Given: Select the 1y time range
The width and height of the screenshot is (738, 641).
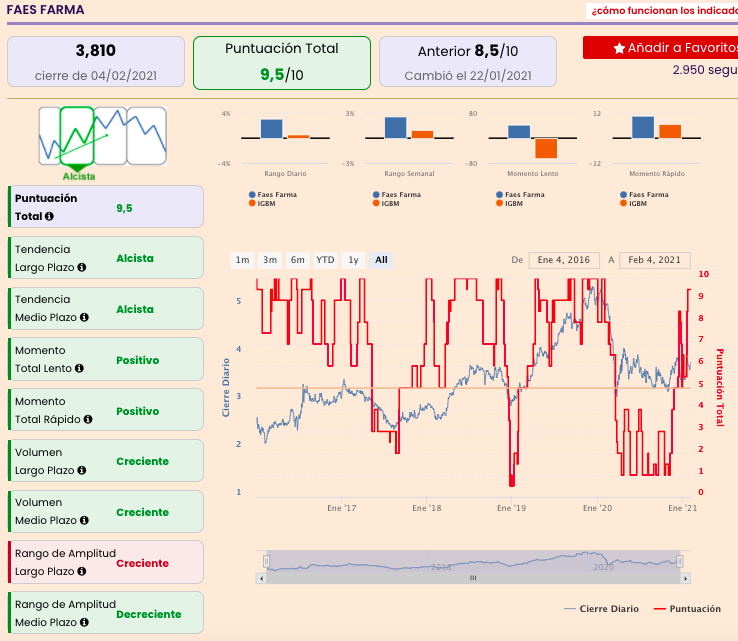Looking at the screenshot, I should 353,260.
